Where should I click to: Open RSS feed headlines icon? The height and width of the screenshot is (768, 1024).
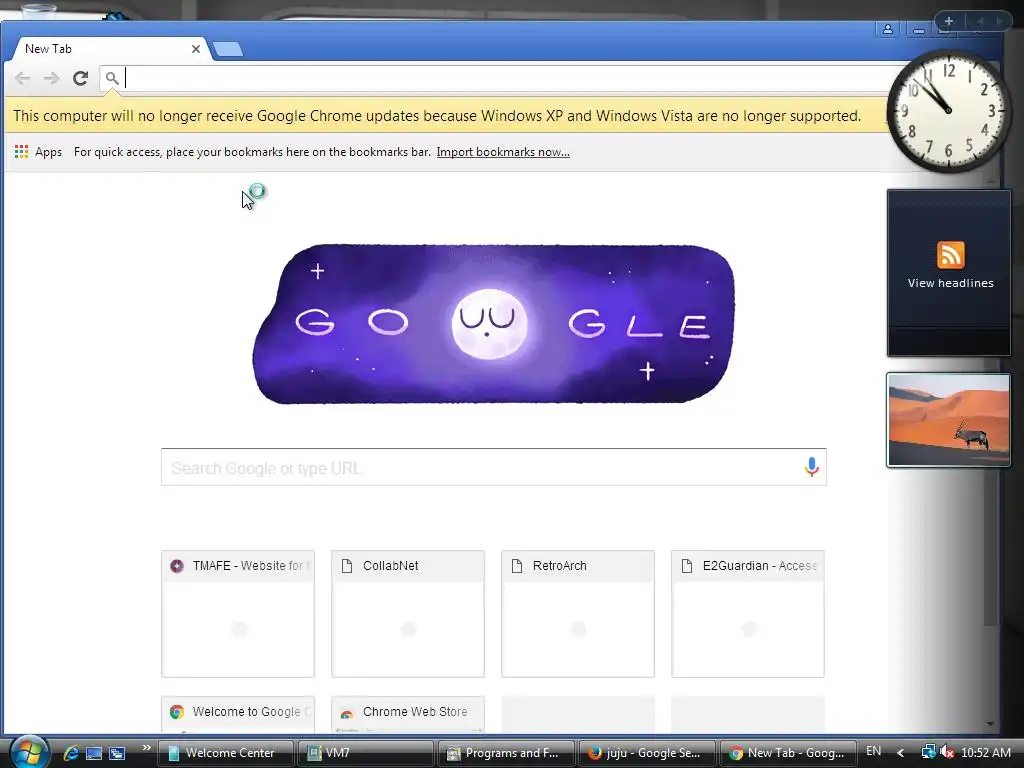(x=950, y=255)
